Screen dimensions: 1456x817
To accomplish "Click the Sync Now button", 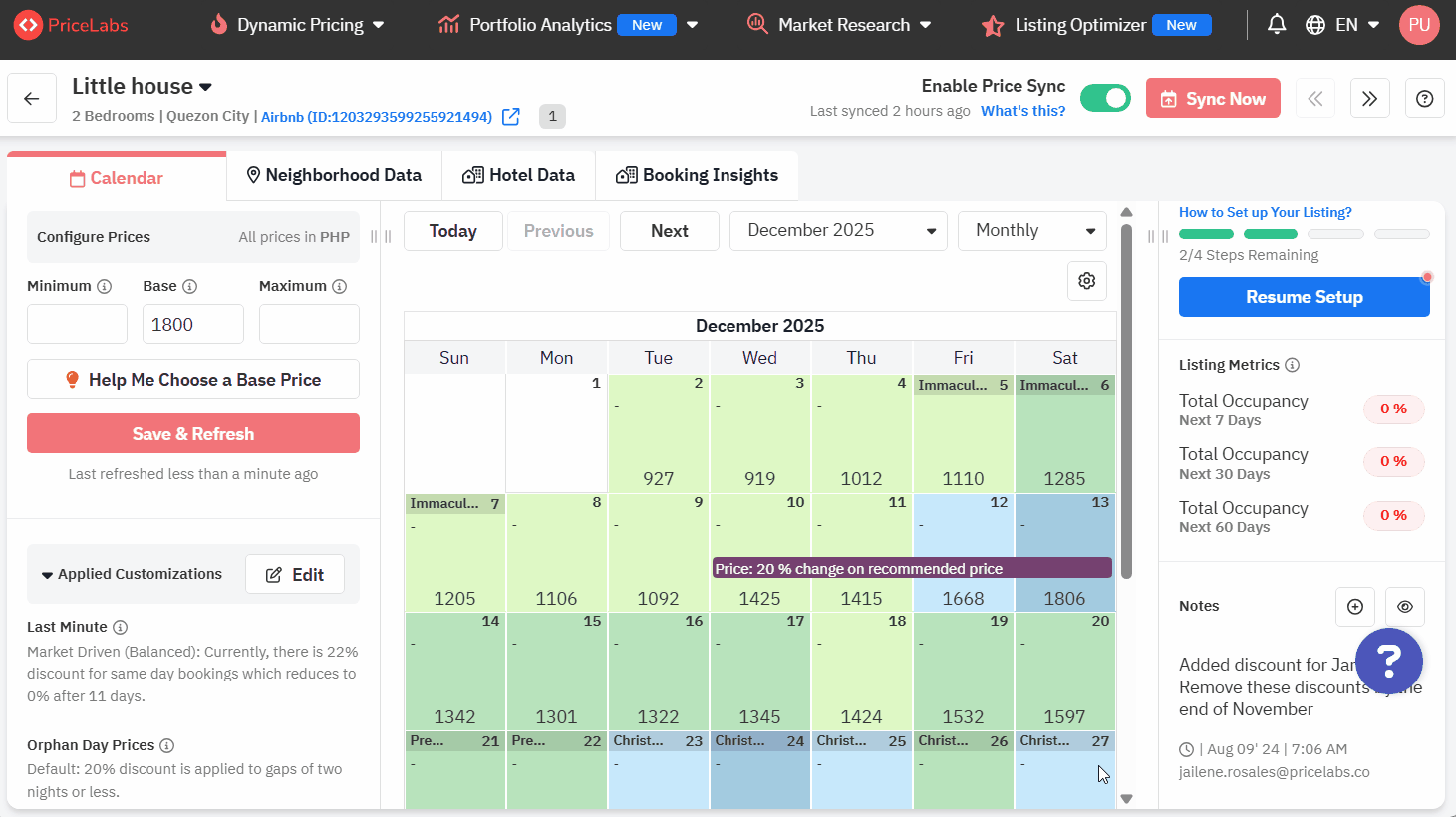I will coord(1213,99).
